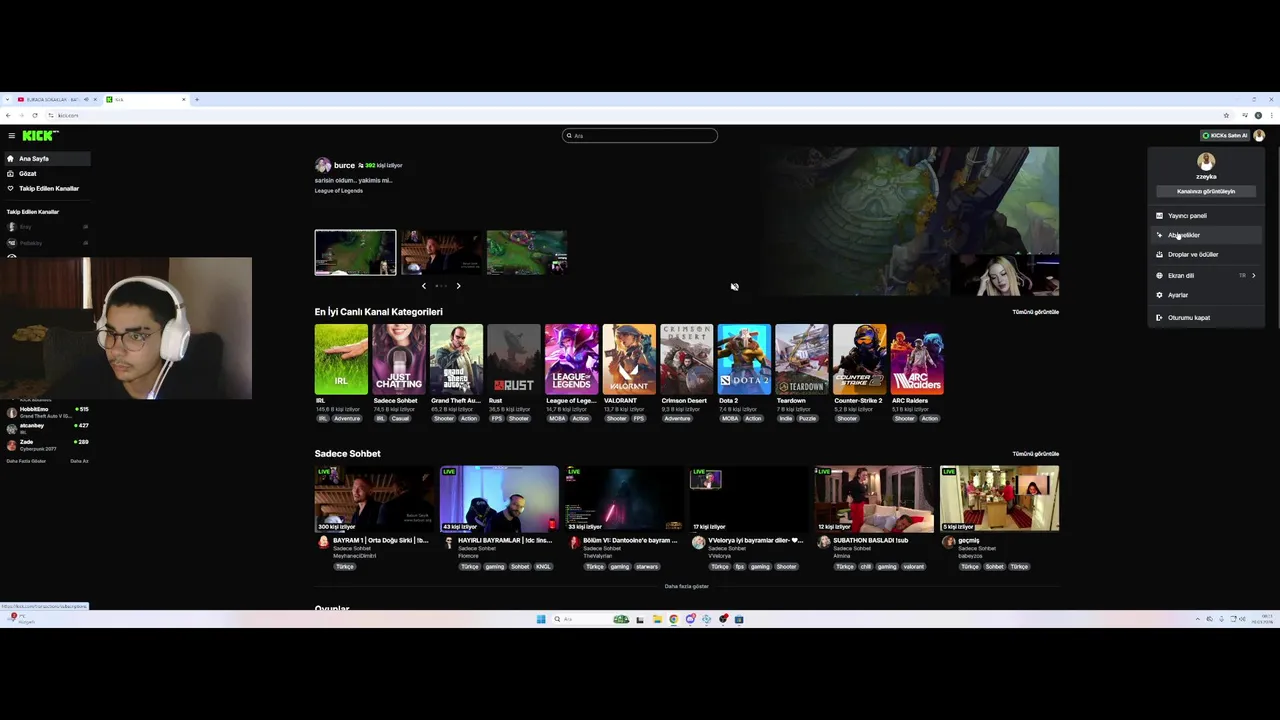Open the BAYRAM 1 Orta Doğu Sirki stream thumbnail
The image size is (1280, 720).
point(374,498)
